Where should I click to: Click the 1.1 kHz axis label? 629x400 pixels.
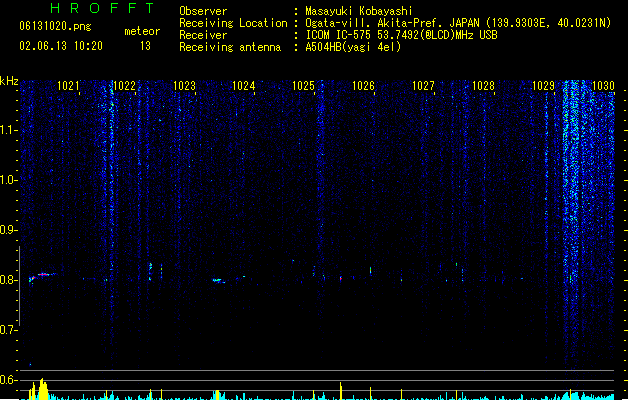(8, 130)
